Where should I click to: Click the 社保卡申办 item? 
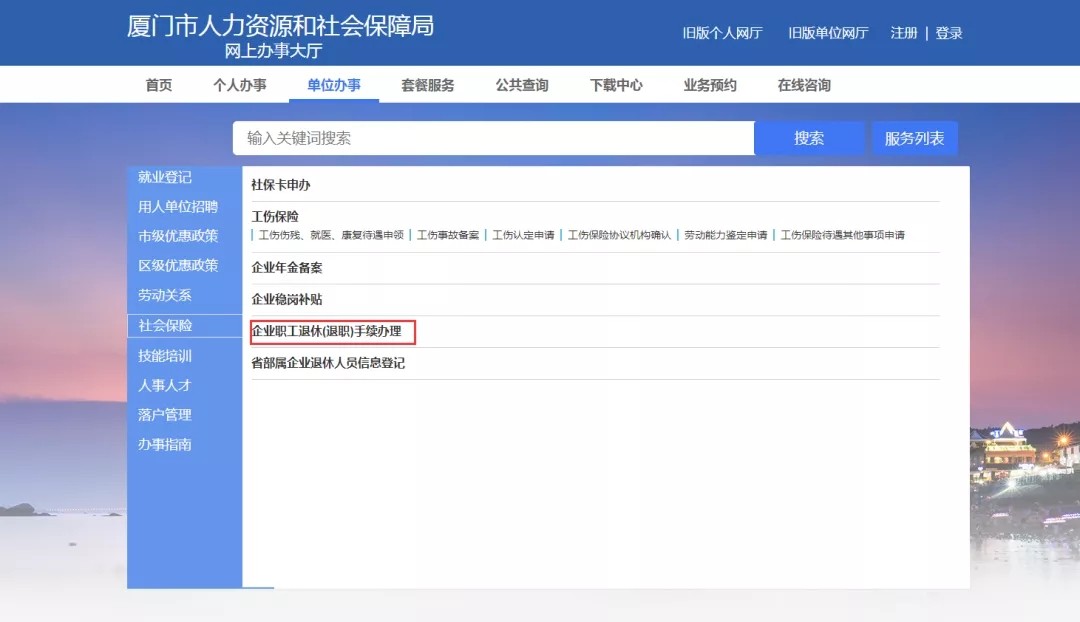(x=280, y=185)
